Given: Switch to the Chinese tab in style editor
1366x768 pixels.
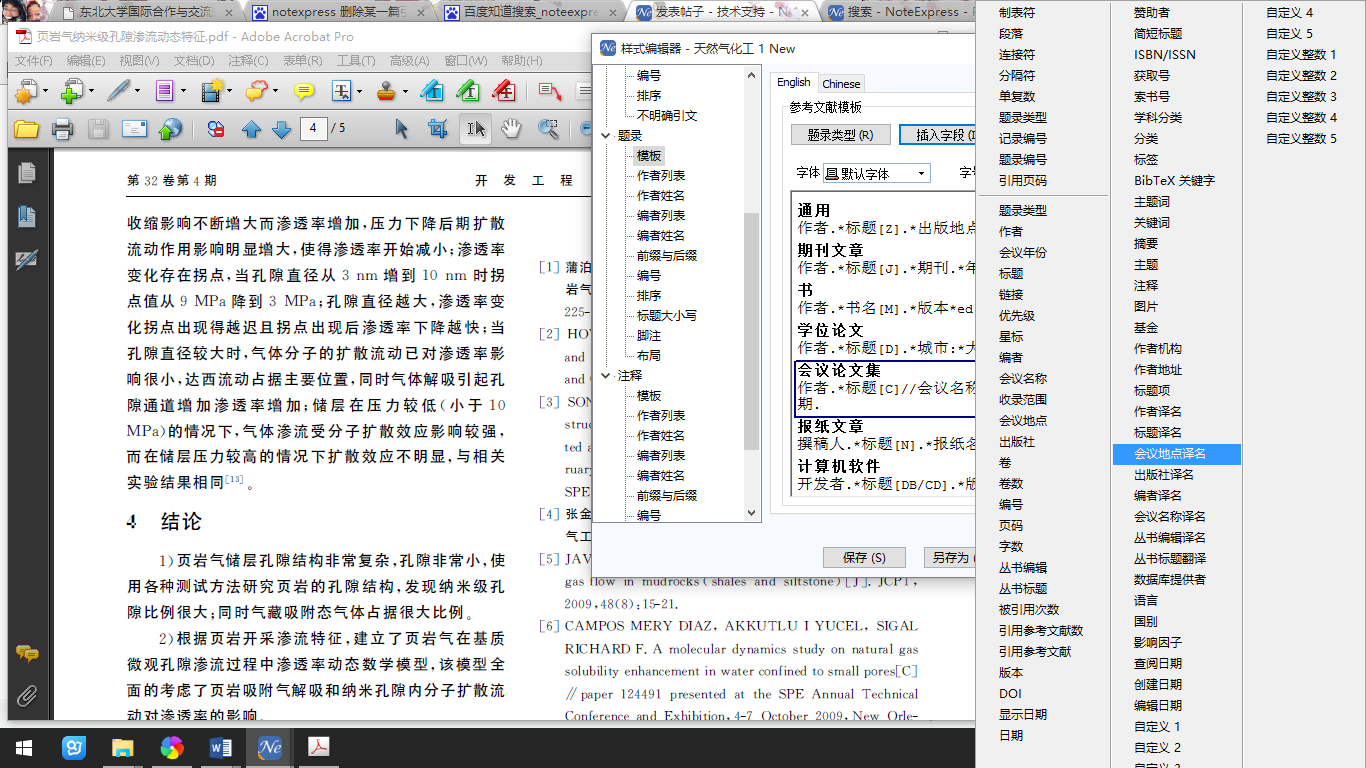Looking at the screenshot, I should click(x=841, y=83).
